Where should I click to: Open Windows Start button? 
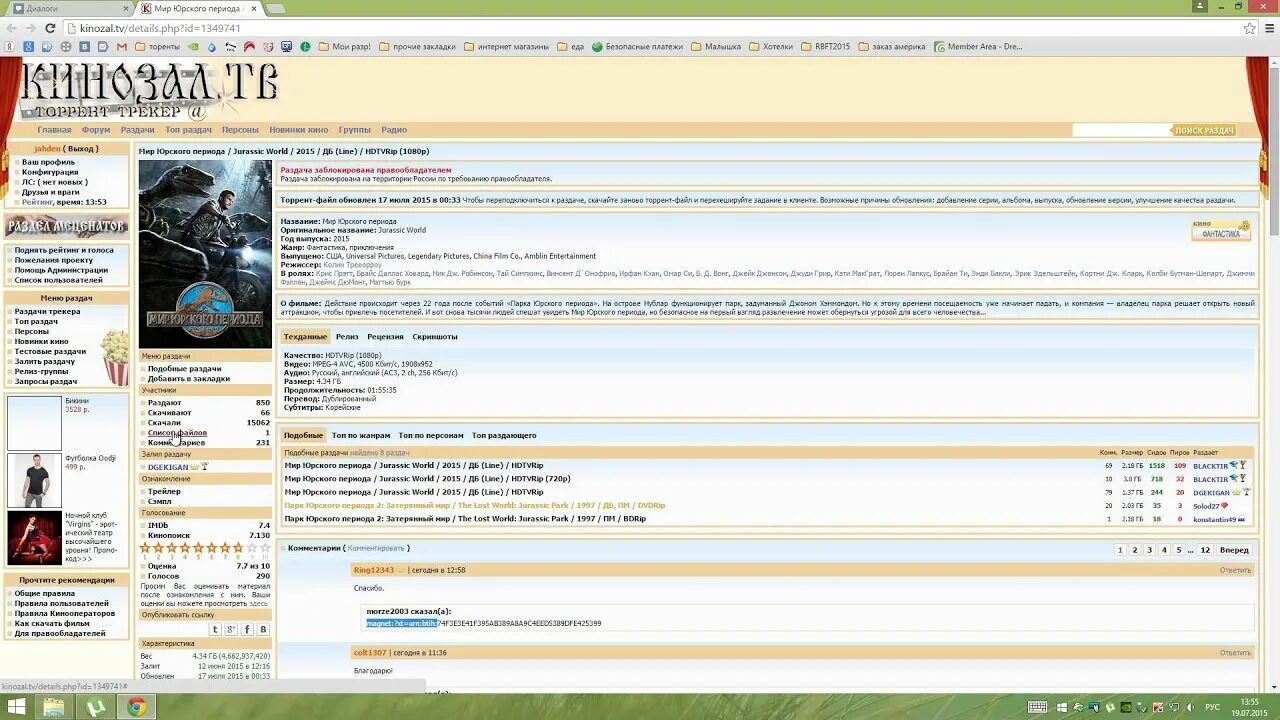point(16,707)
